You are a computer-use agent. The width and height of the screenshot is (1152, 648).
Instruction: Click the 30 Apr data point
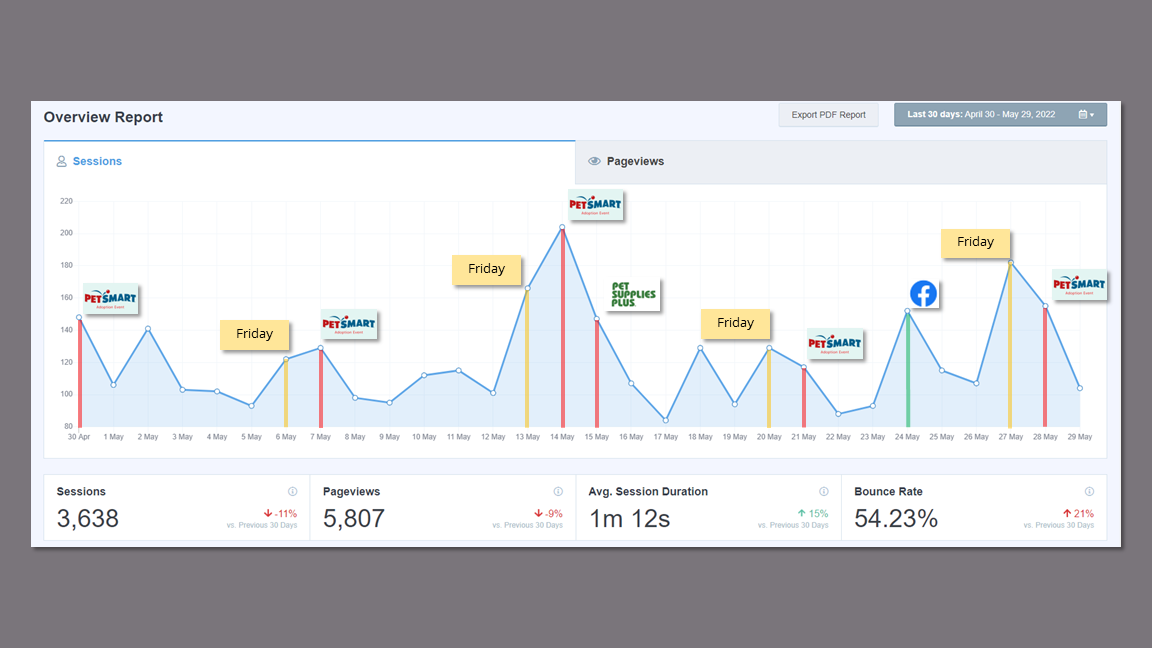click(x=79, y=317)
